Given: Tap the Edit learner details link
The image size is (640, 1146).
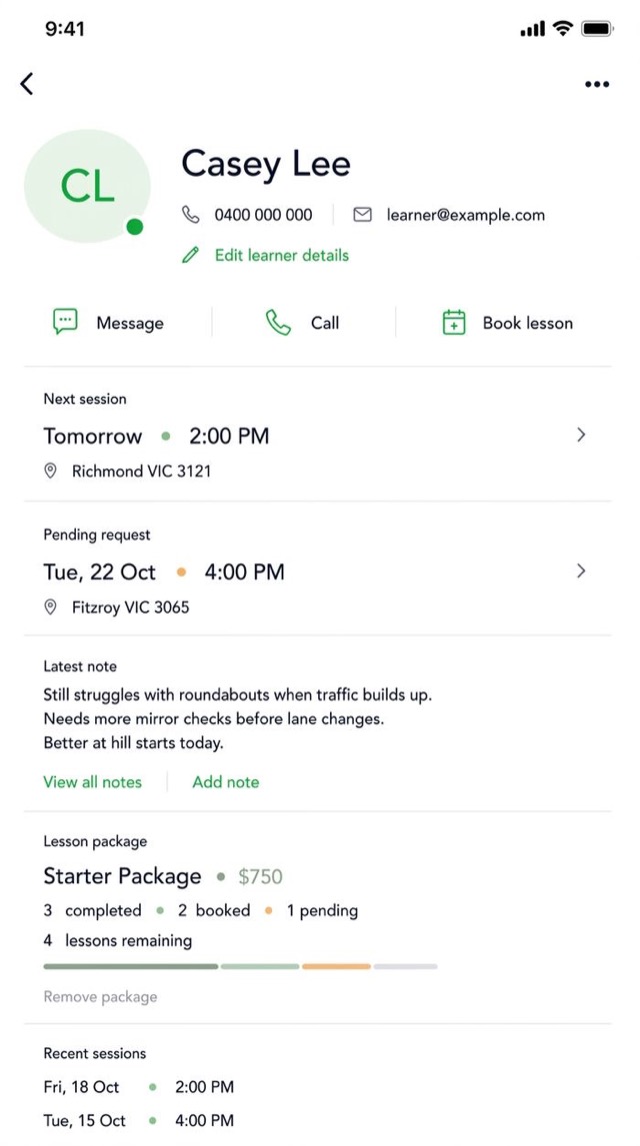Looking at the screenshot, I should (x=281, y=255).
